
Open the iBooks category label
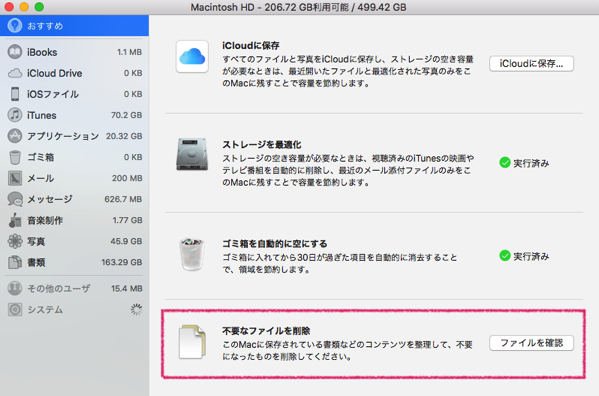click(x=42, y=52)
